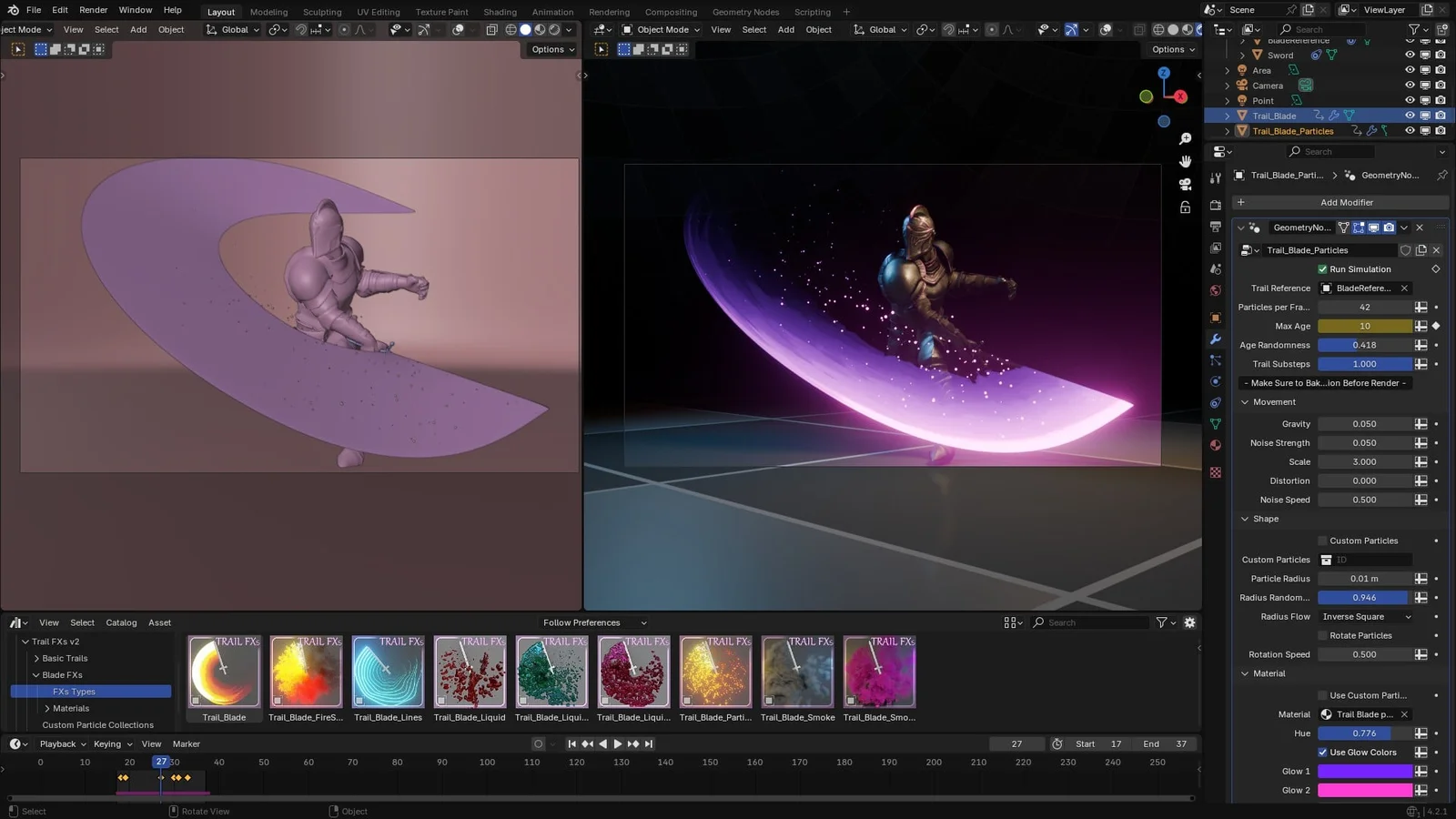1456x819 pixels.
Task: Enable the Rotate Particles checkbox
Action: click(x=1322, y=635)
